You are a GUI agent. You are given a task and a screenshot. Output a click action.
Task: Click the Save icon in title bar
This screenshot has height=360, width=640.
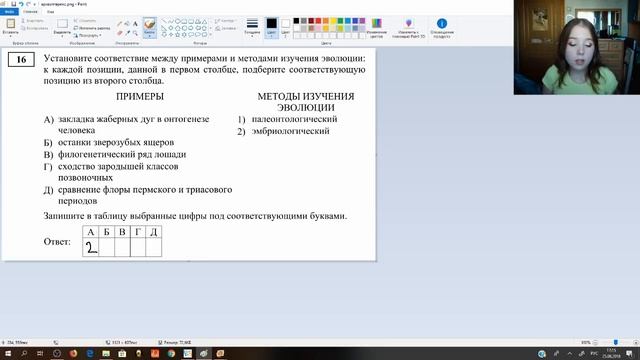coord(13,4)
